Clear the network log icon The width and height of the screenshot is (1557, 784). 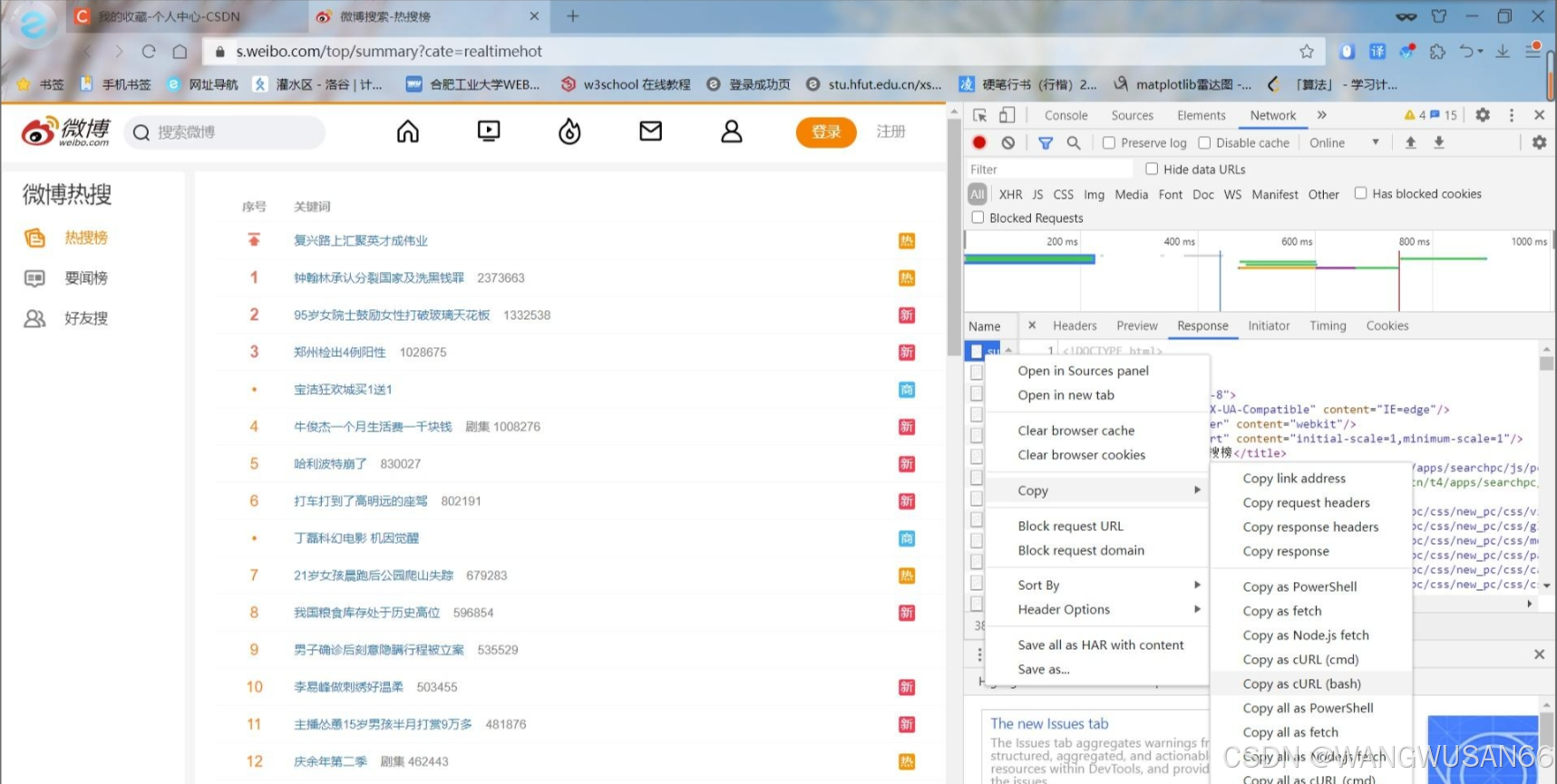1008,142
